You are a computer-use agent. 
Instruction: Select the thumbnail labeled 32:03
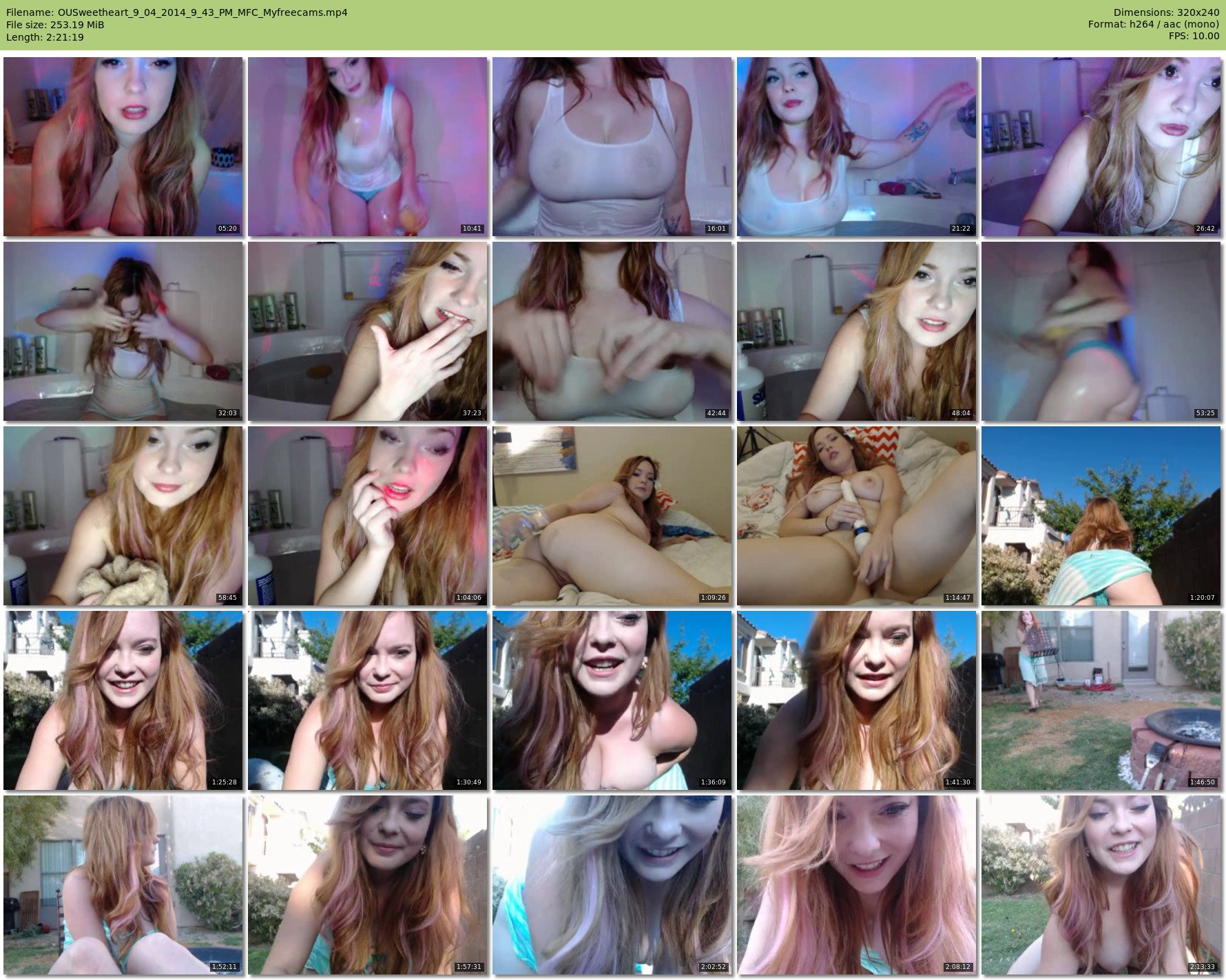(123, 331)
